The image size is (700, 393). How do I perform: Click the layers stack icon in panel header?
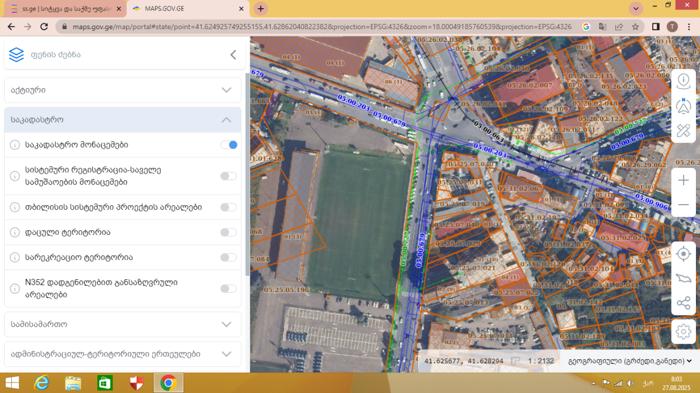[x=17, y=54]
